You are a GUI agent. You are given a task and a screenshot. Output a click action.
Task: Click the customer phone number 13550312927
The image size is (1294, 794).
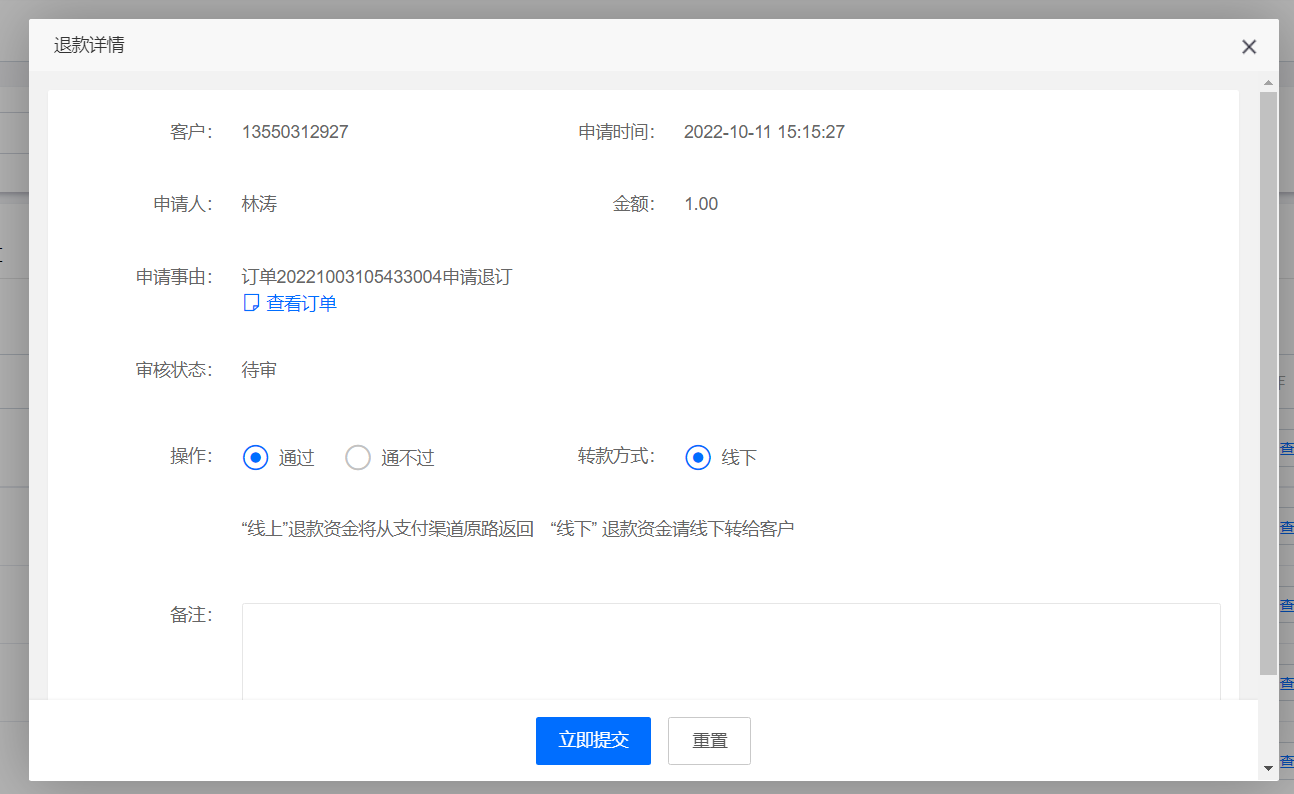295,132
